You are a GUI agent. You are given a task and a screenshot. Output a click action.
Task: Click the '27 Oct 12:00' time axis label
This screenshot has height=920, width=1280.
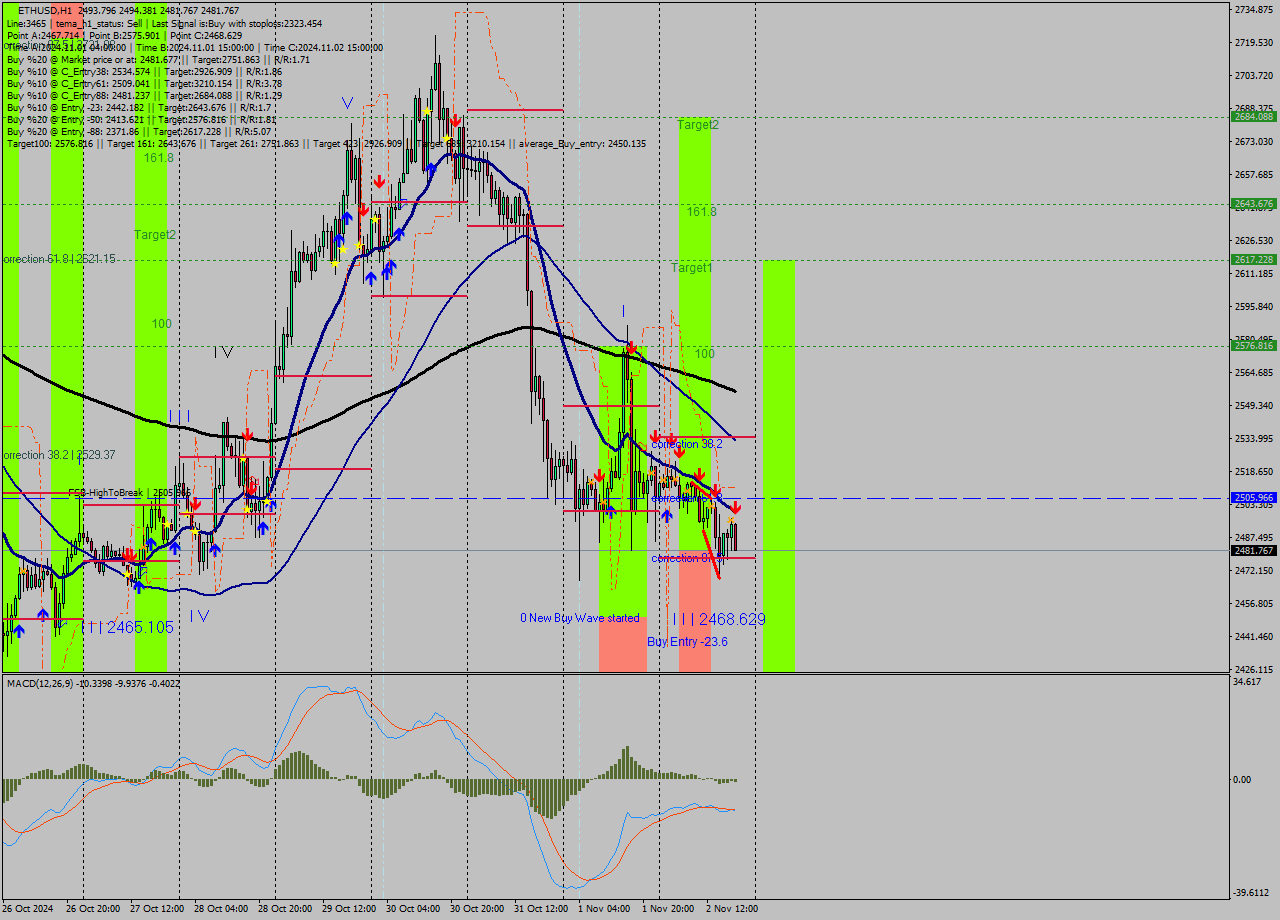pos(159,909)
